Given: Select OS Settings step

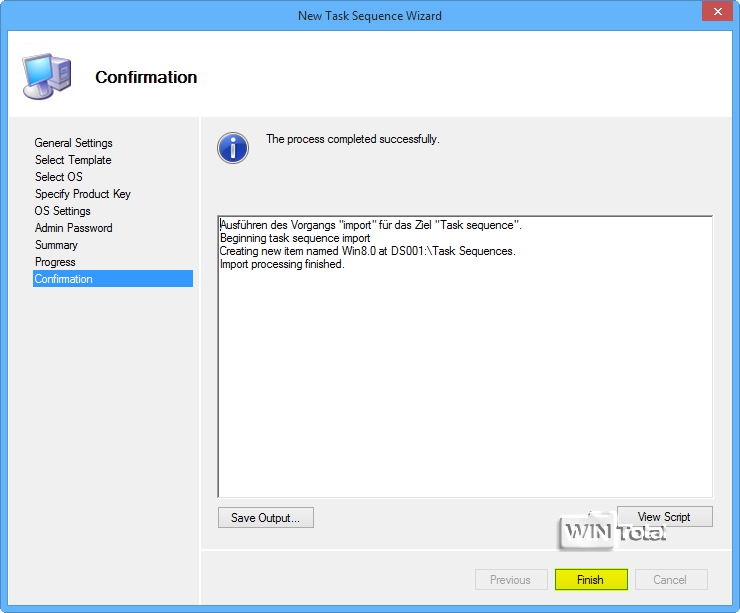Looking at the screenshot, I should tap(63, 211).
